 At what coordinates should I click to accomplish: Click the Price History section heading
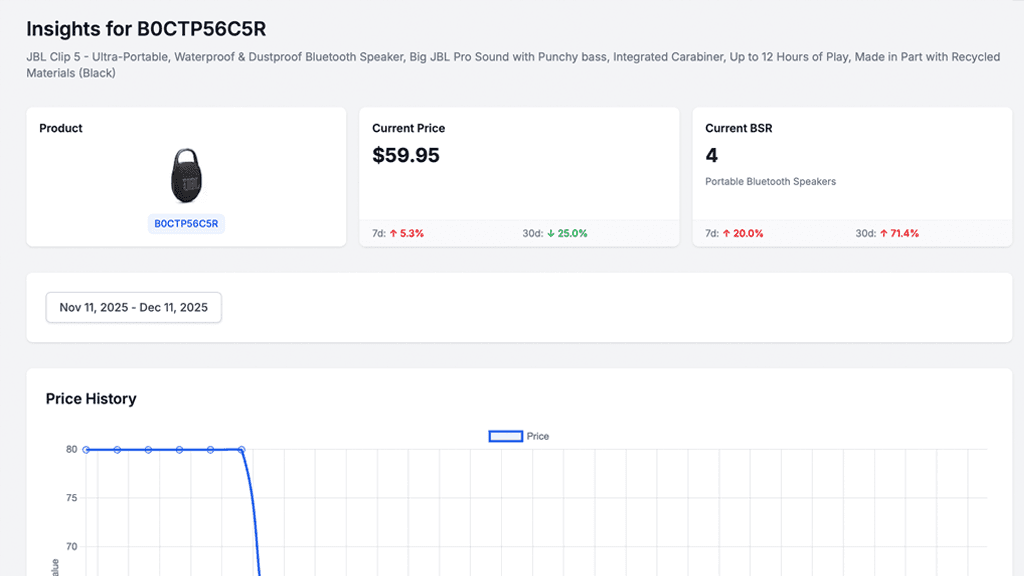click(x=91, y=399)
